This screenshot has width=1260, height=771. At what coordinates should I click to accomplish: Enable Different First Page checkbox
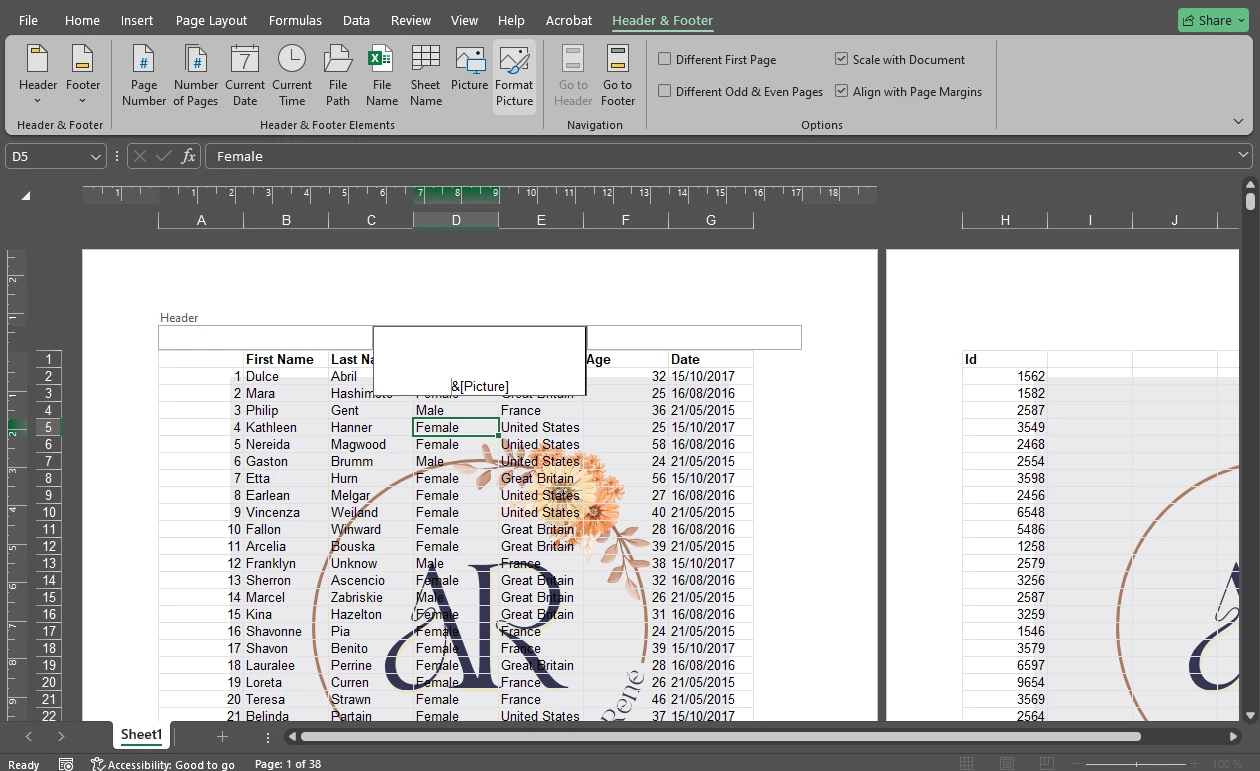point(664,59)
